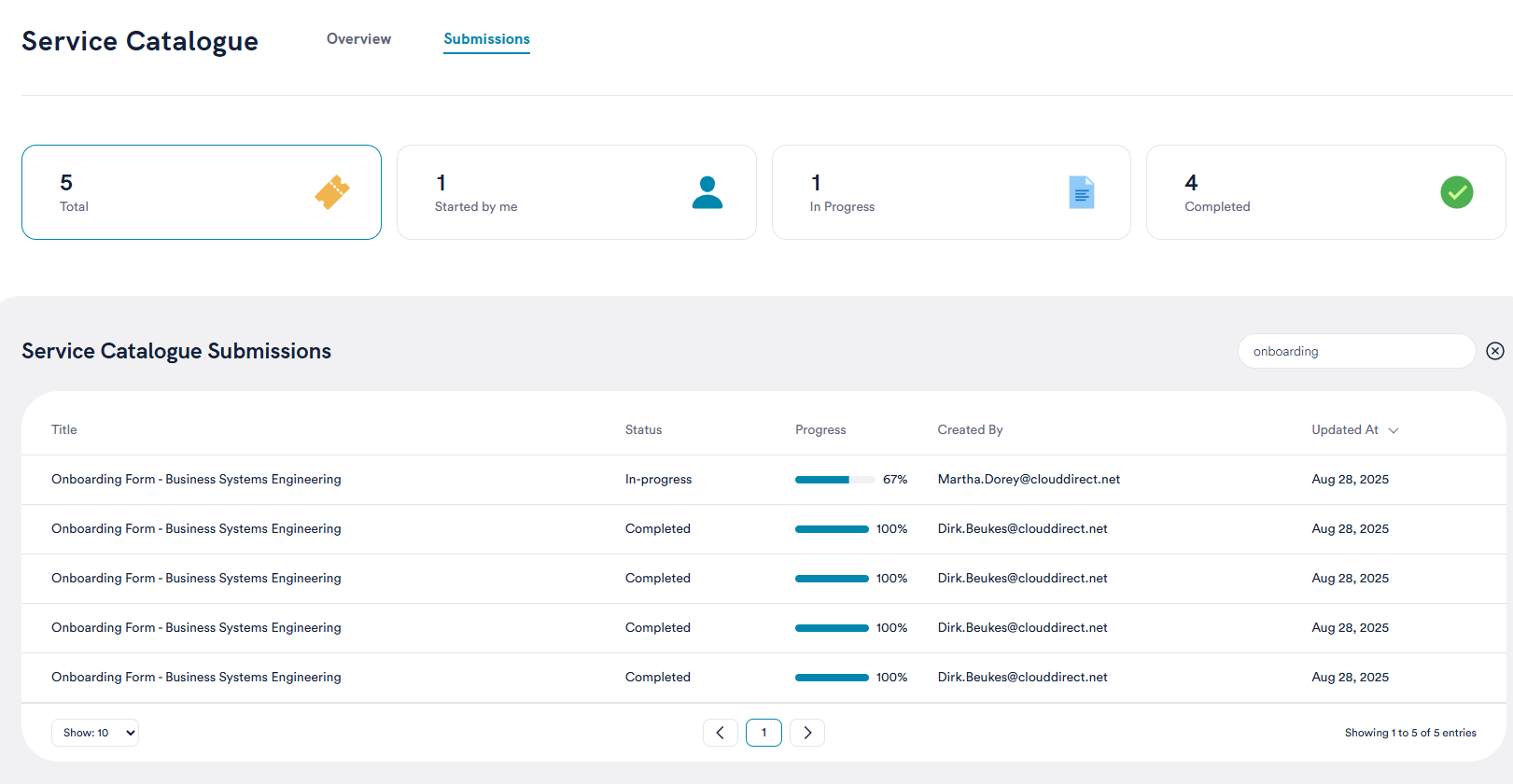Viewport: 1513px width, 784px height.
Task: Click the person icon on Started by me card
Action: click(x=707, y=192)
